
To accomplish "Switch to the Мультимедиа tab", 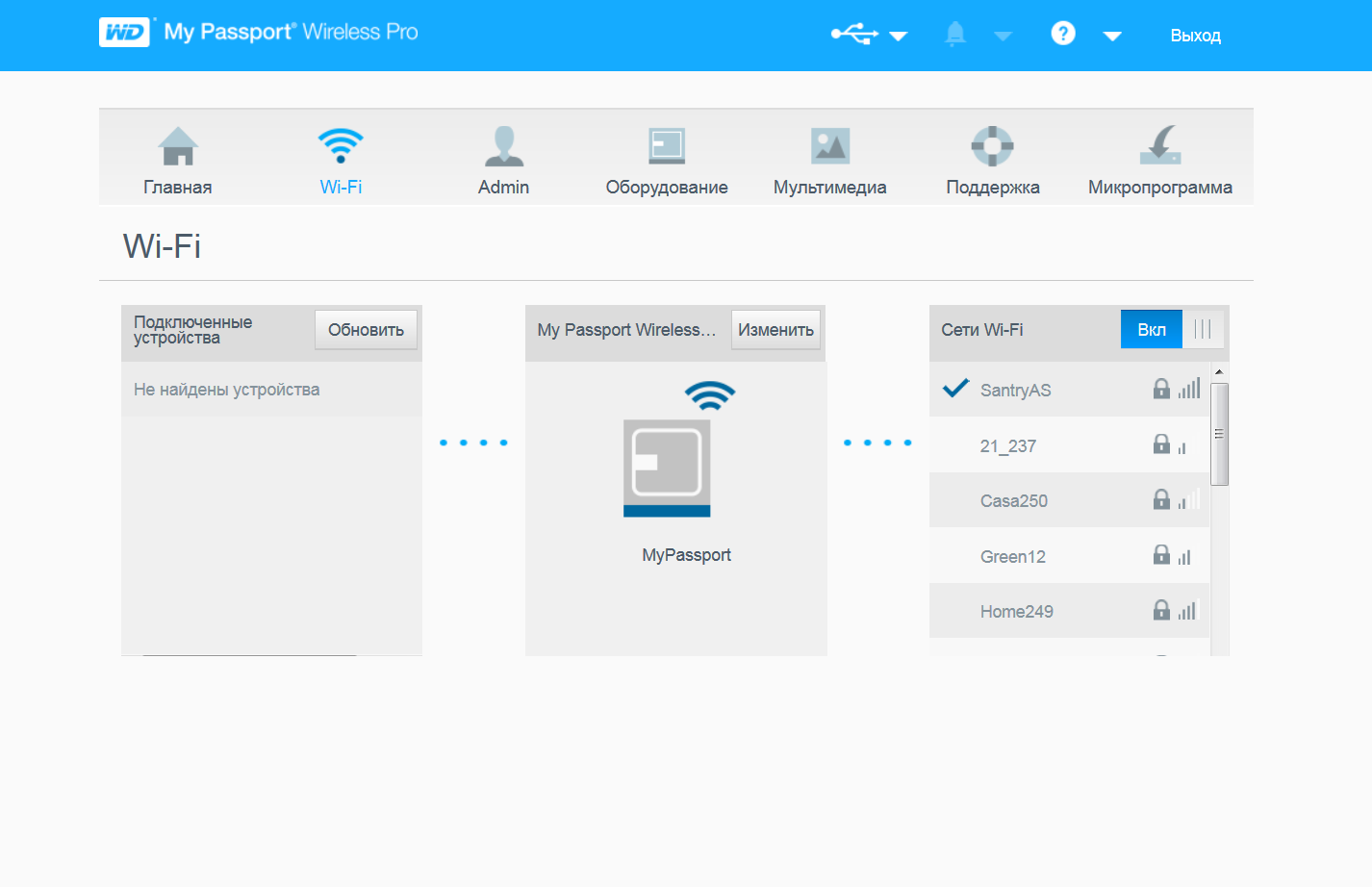I will 829,161.
